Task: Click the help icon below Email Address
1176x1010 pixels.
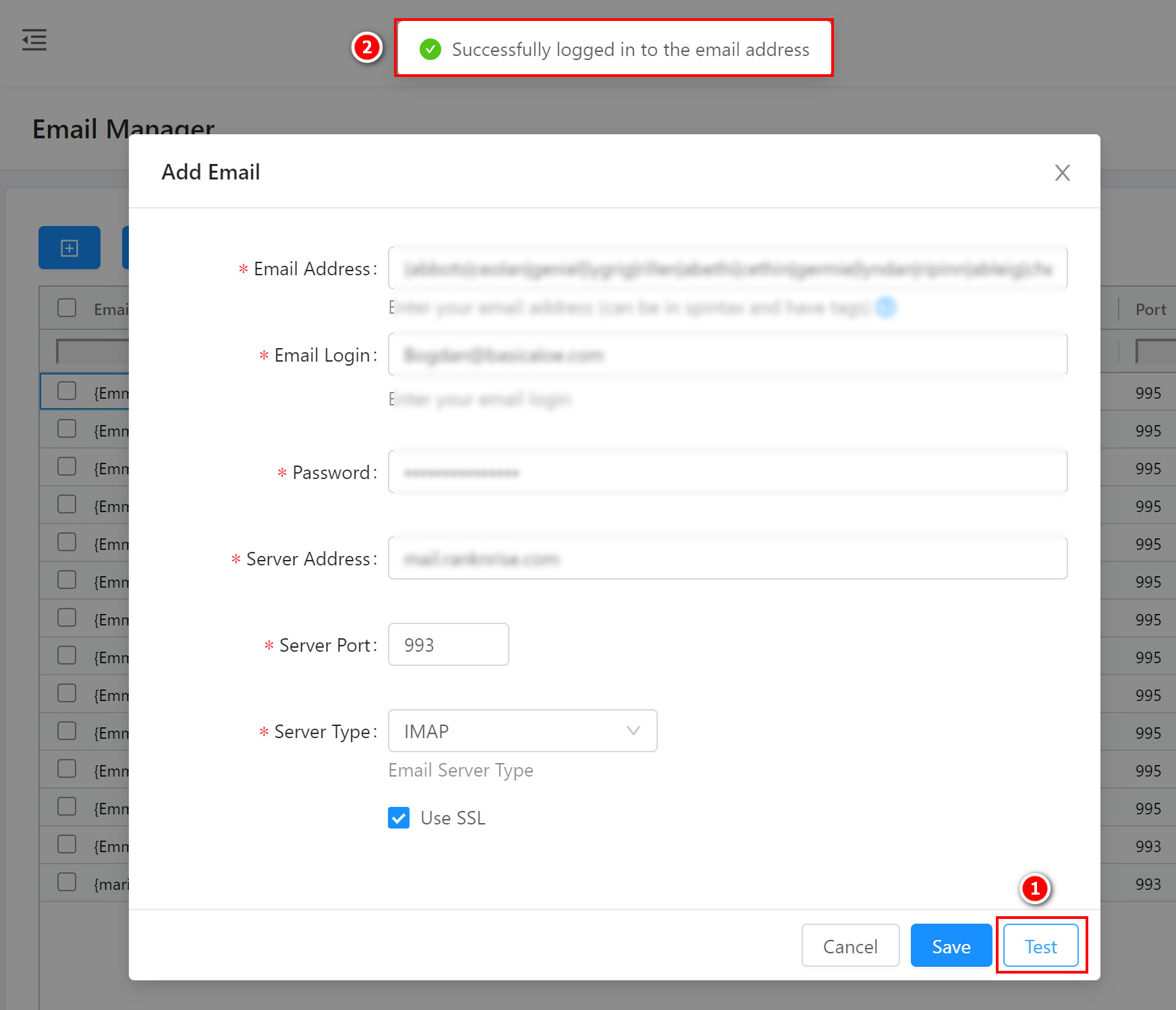Action: tap(885, 308)
